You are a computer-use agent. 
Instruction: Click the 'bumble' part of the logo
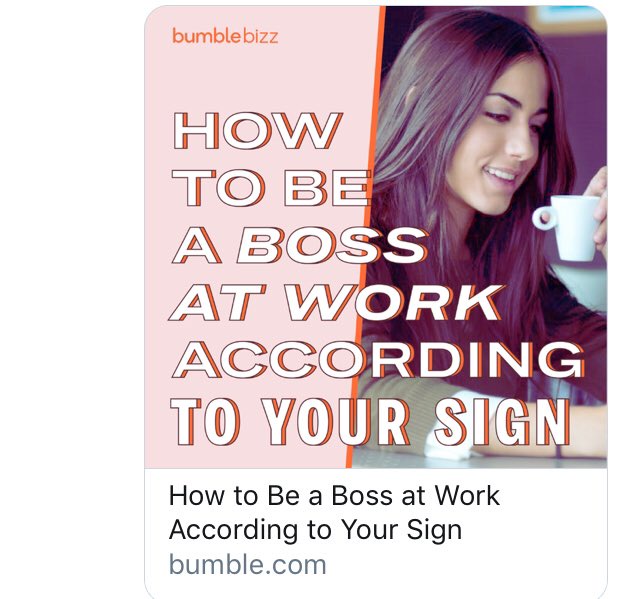(207, 36)
